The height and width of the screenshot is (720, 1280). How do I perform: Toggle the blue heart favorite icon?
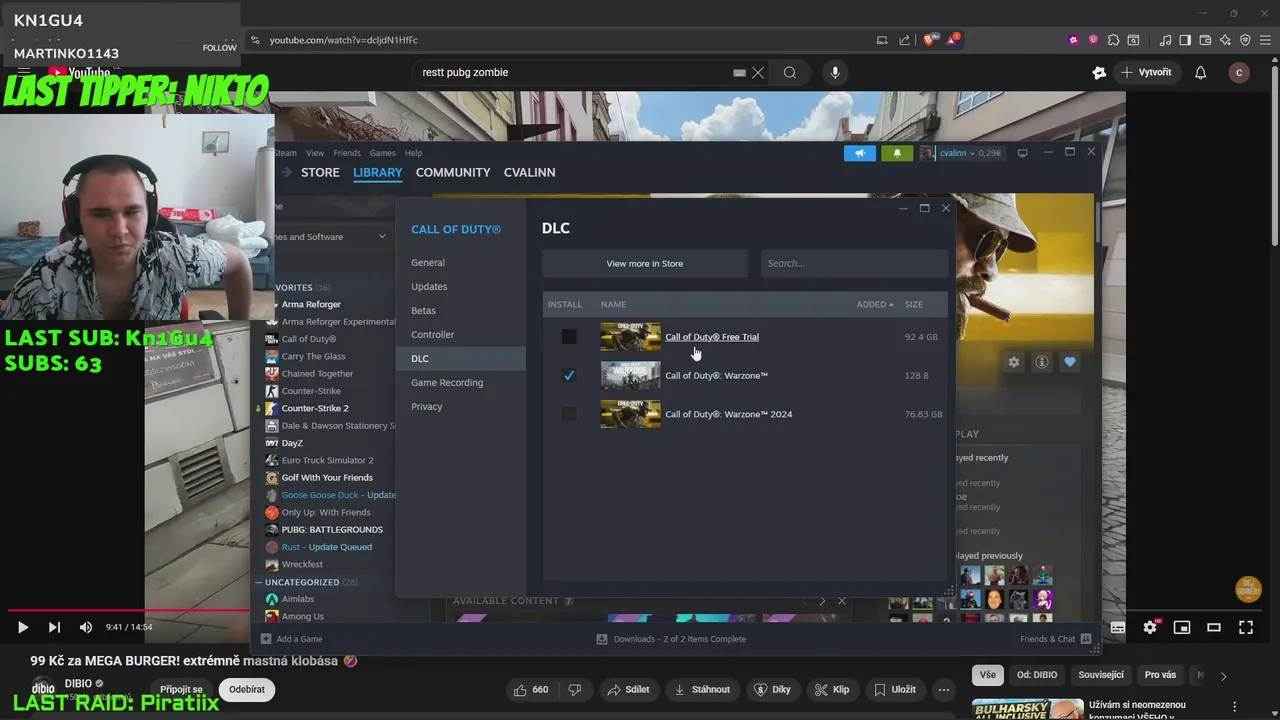point(1070,362)
